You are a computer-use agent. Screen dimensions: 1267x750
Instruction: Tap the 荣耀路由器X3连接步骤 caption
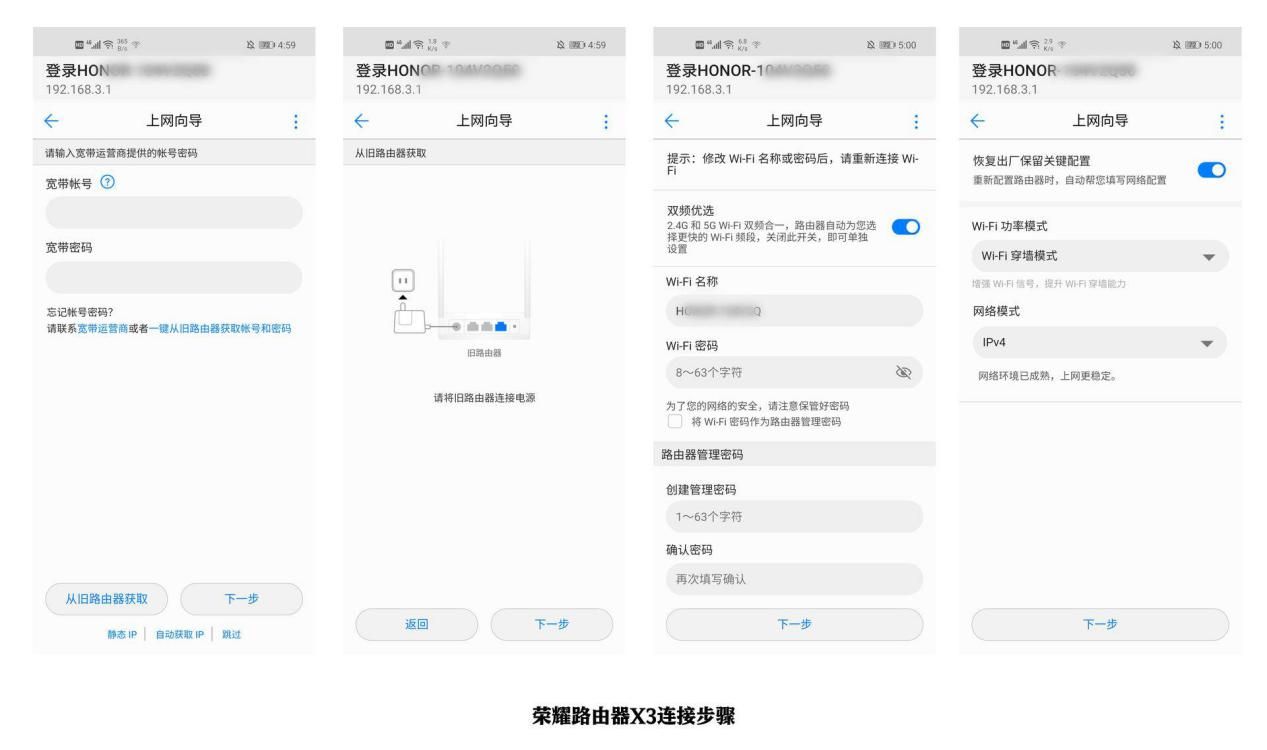(632, 717)
